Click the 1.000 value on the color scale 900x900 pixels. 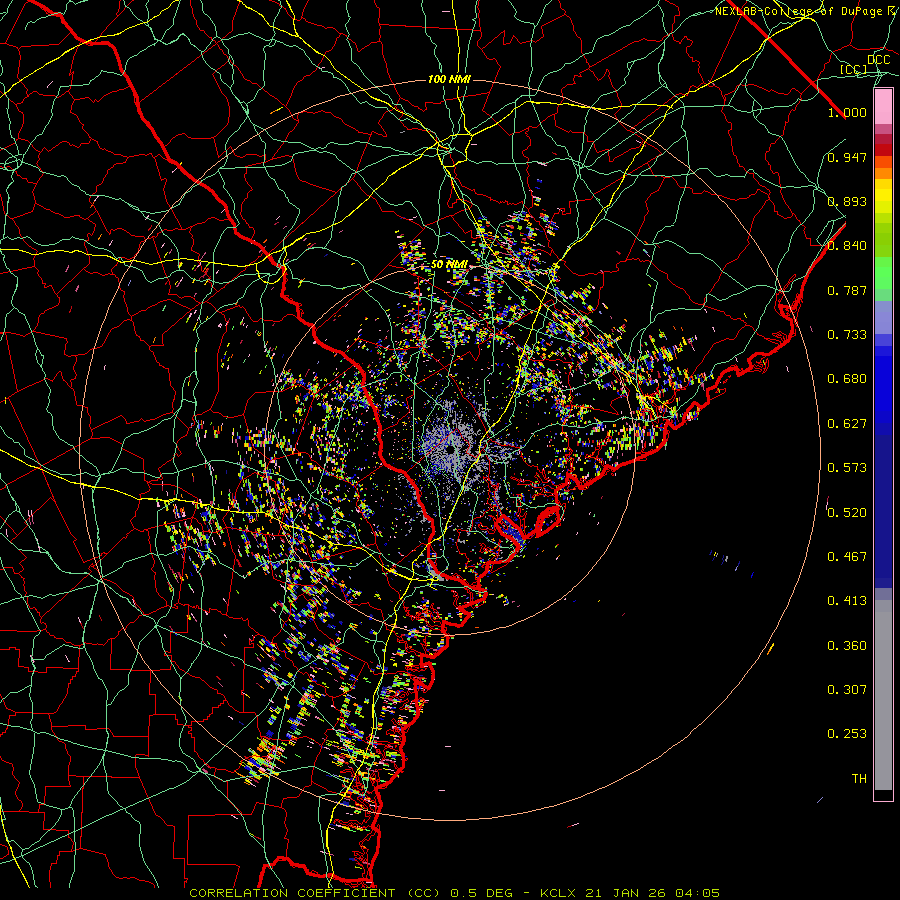[x=847, y=112]
